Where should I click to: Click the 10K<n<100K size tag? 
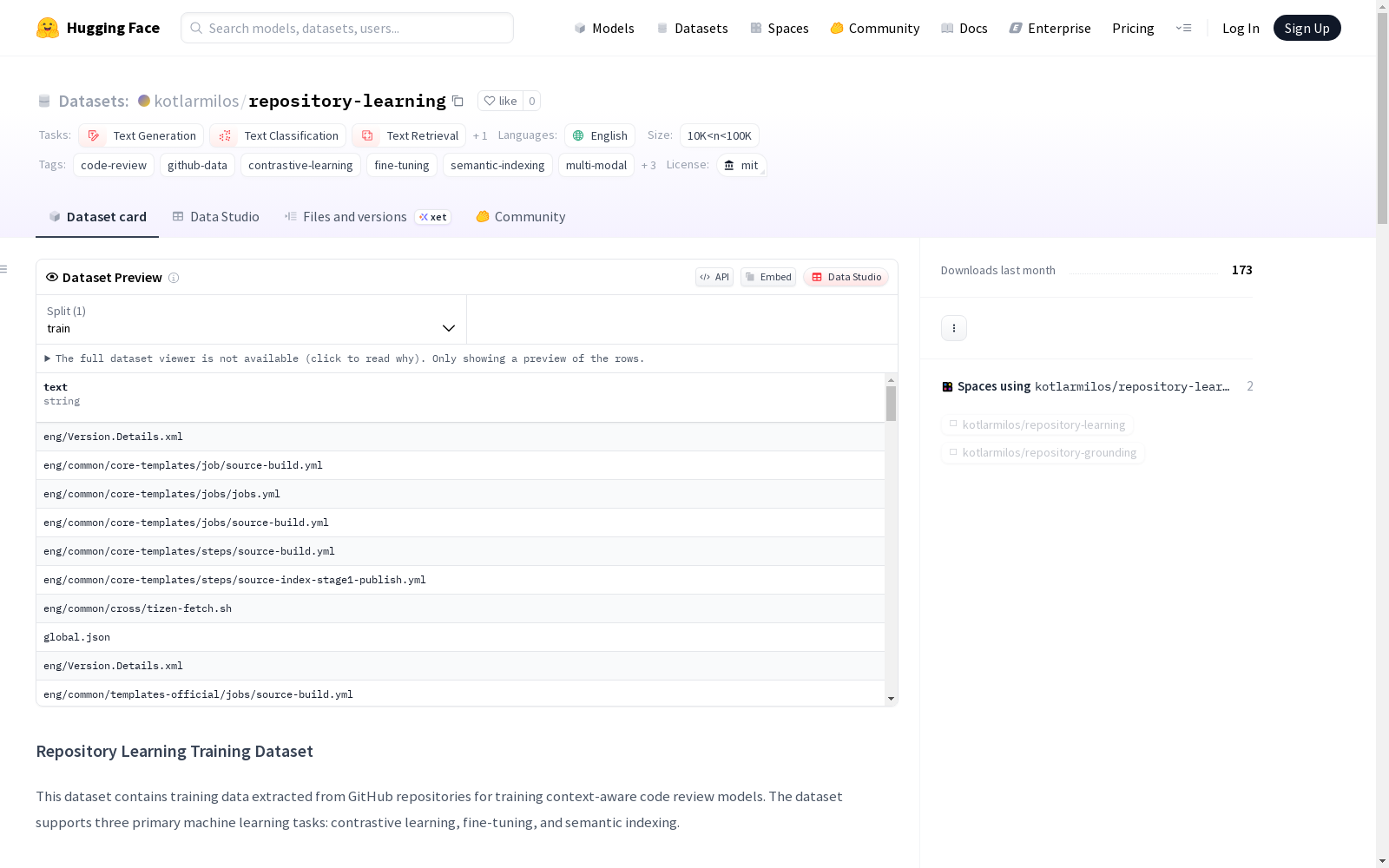coord(720,135)
